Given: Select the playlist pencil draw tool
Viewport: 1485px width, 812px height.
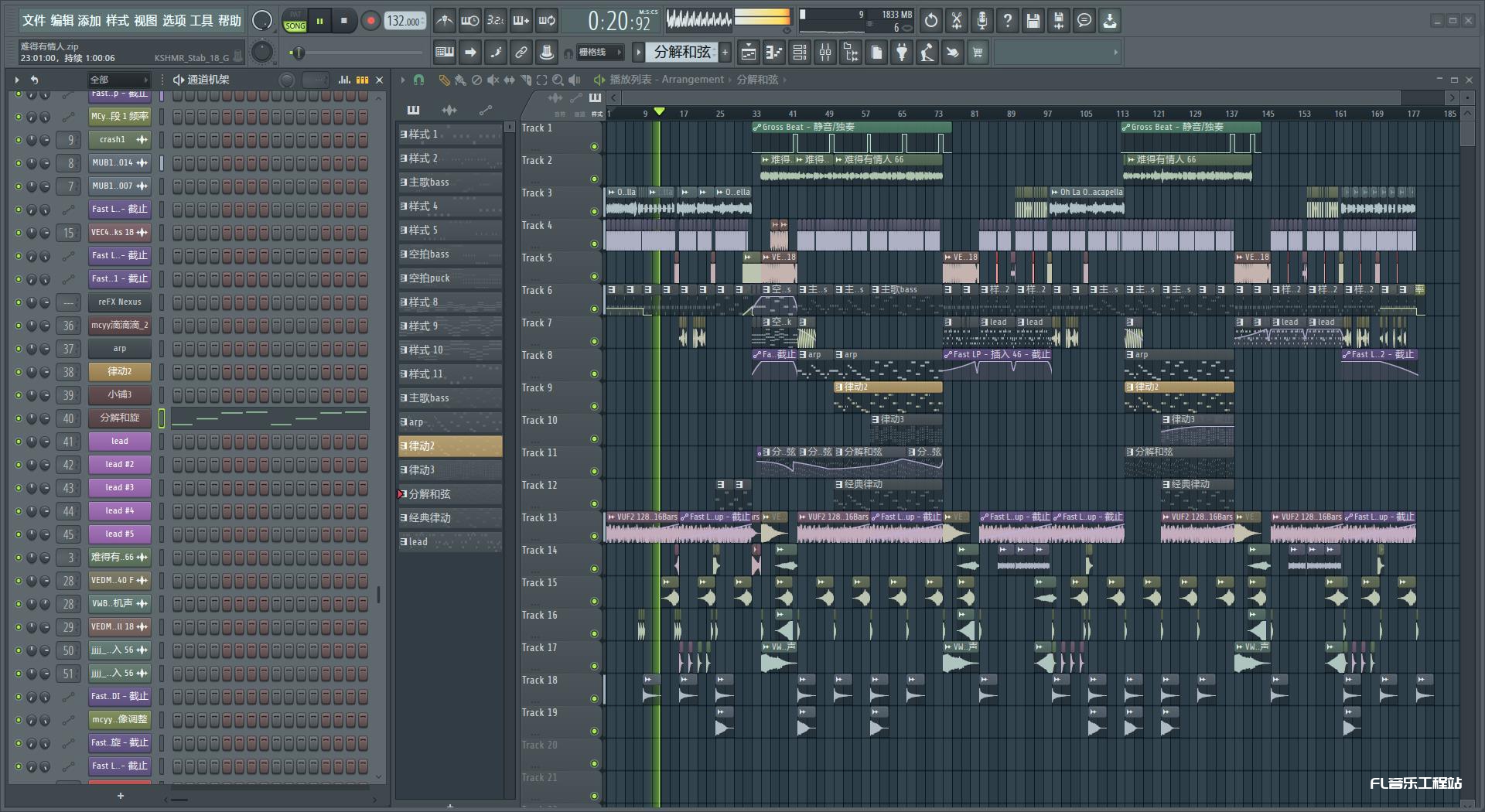Looking at the screenshot, I should (x=444, y=80).
